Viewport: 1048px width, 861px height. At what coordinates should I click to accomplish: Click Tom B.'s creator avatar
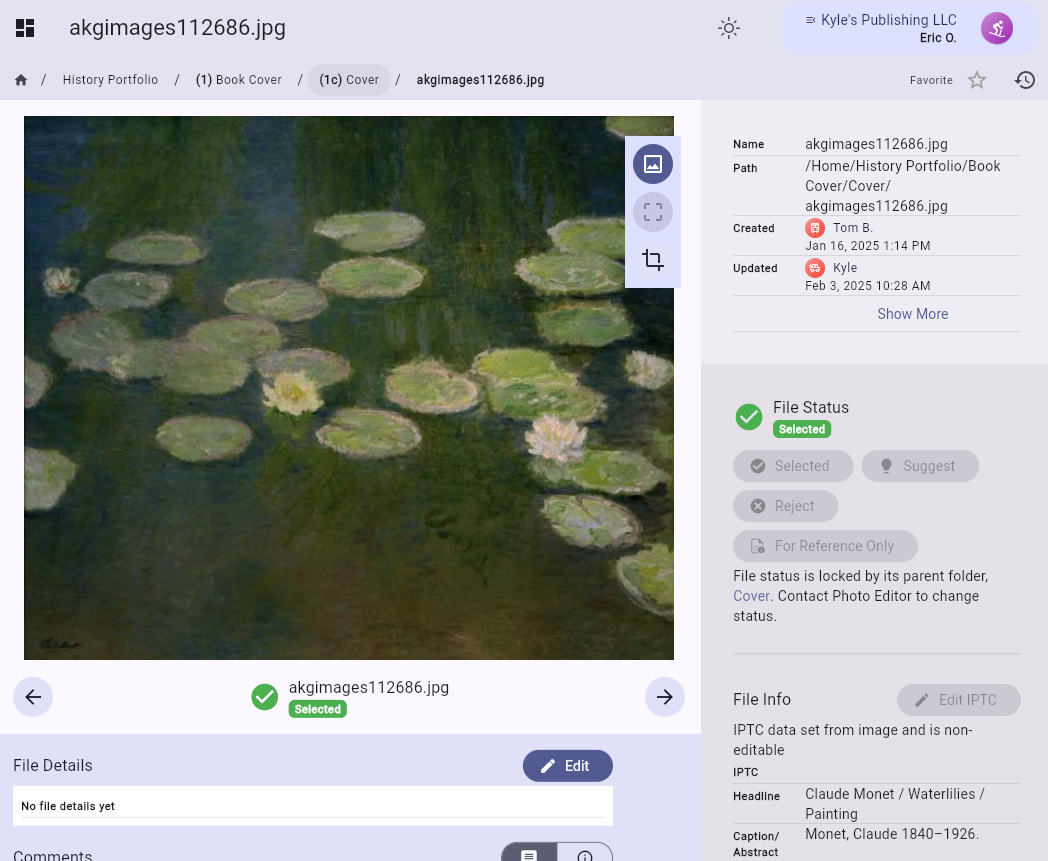point(815,228)
